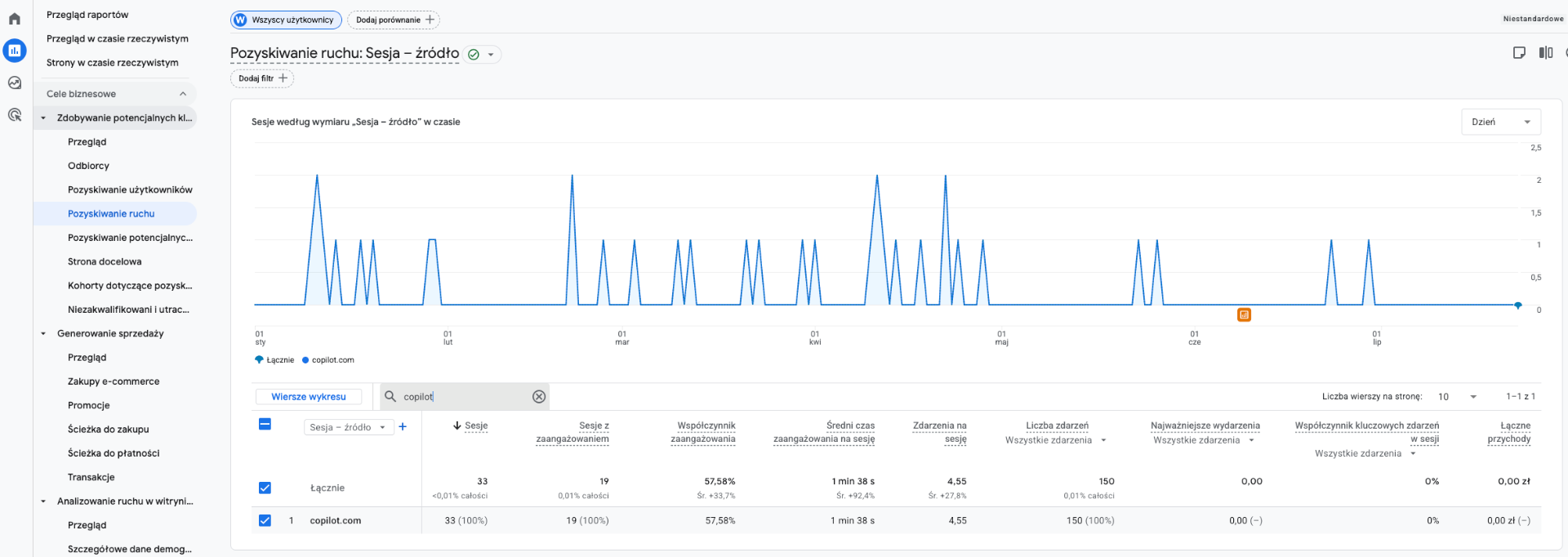Open the Explore icon in left rail
Viewport: 1568px width, 557px height.
tap(15, 82)
